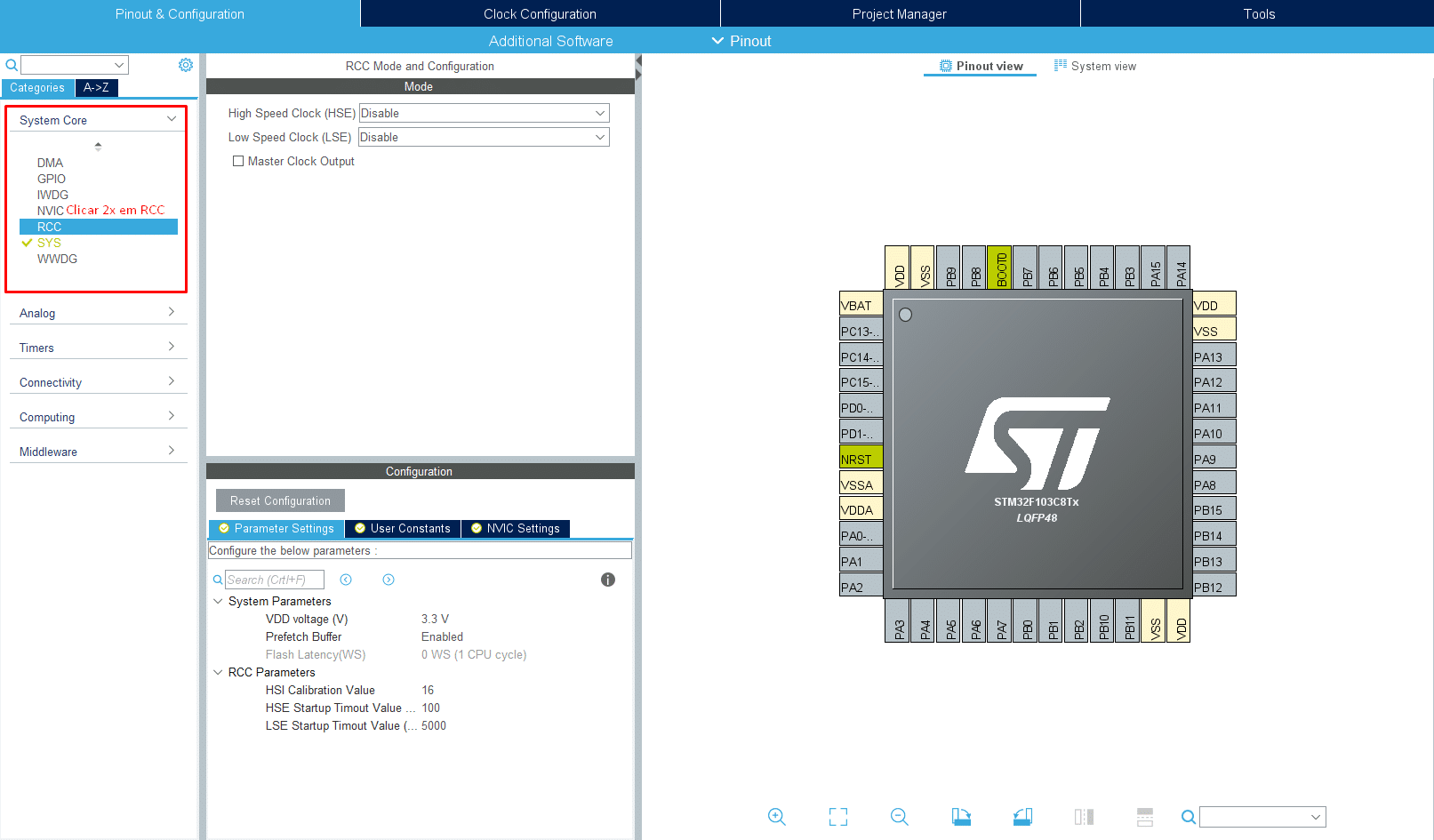
Task: Flip the chip view horizontally
Action: click(x=1084, y=817)
